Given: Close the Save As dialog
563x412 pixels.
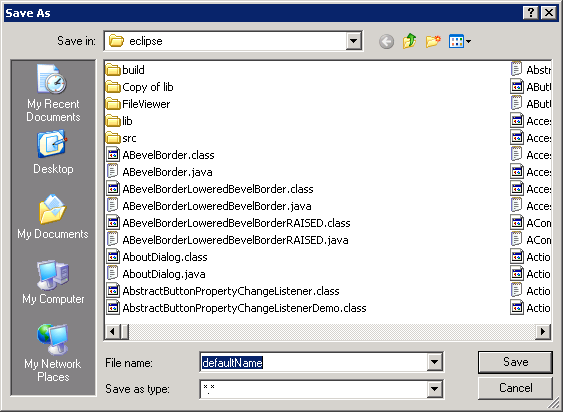Looking at the screenshot, I should 549,13.
